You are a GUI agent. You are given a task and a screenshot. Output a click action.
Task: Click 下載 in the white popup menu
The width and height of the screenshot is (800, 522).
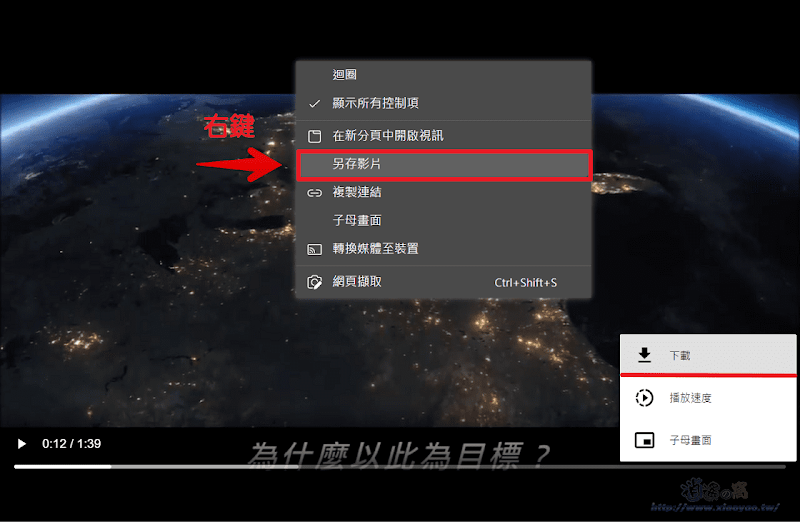tap(708, 355)
